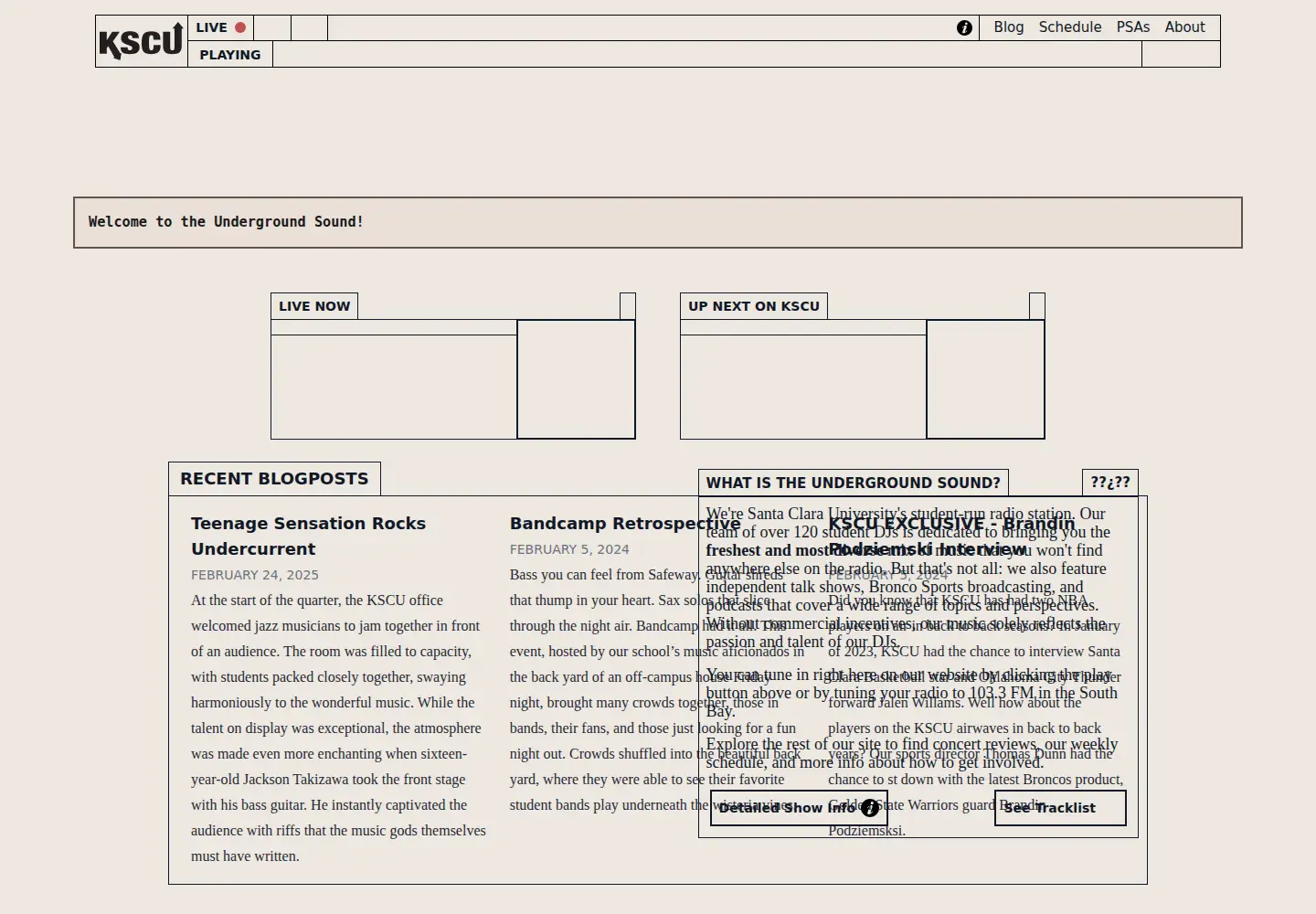
Task: Select the 'WHAT IS THE UNDERGROUND SOUND?' heading
Action: click(x=854, y=483)
